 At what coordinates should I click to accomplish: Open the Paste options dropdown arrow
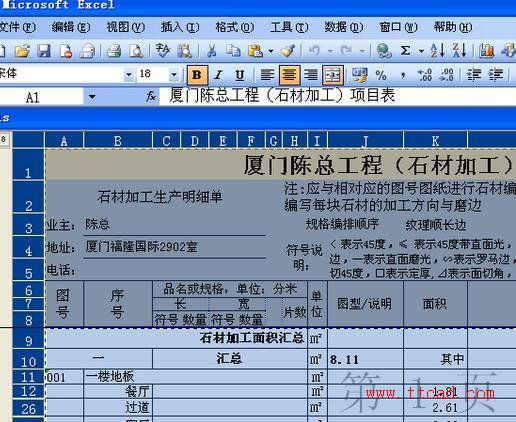[x=271, y=51]
